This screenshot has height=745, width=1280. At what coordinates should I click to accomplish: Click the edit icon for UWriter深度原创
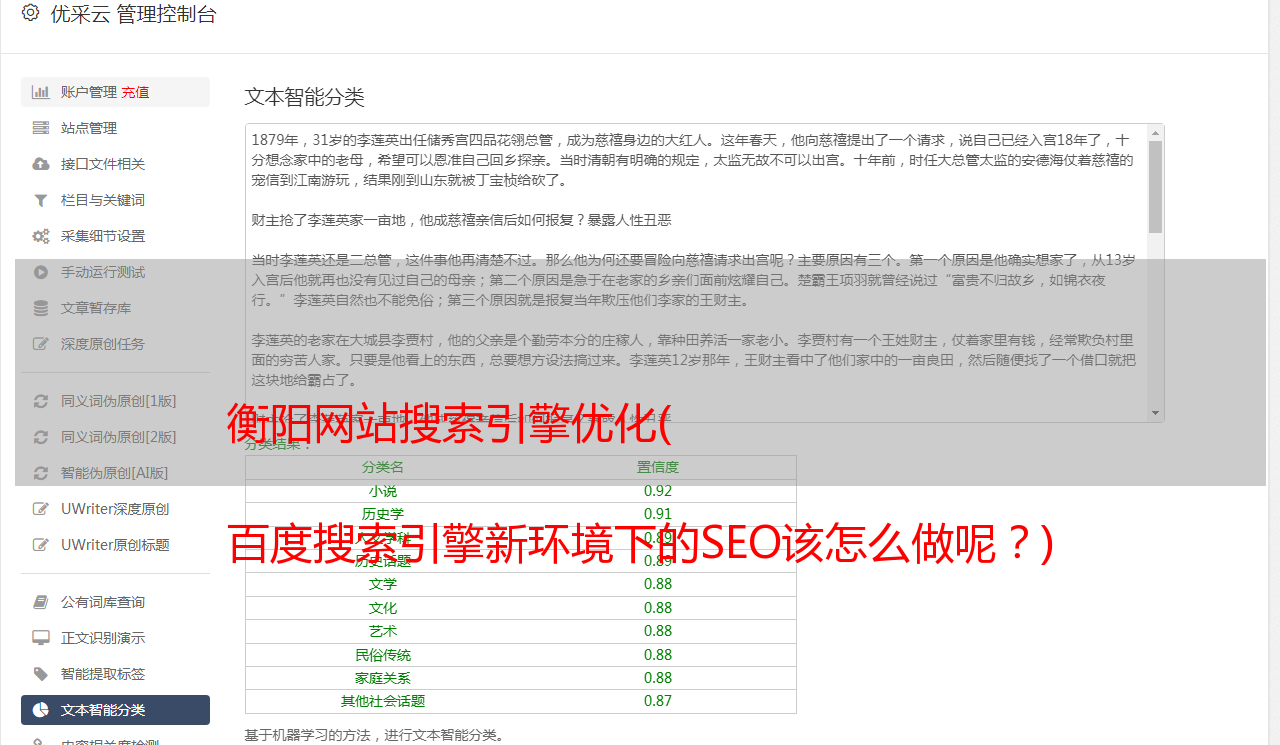(x=41, y=509)
